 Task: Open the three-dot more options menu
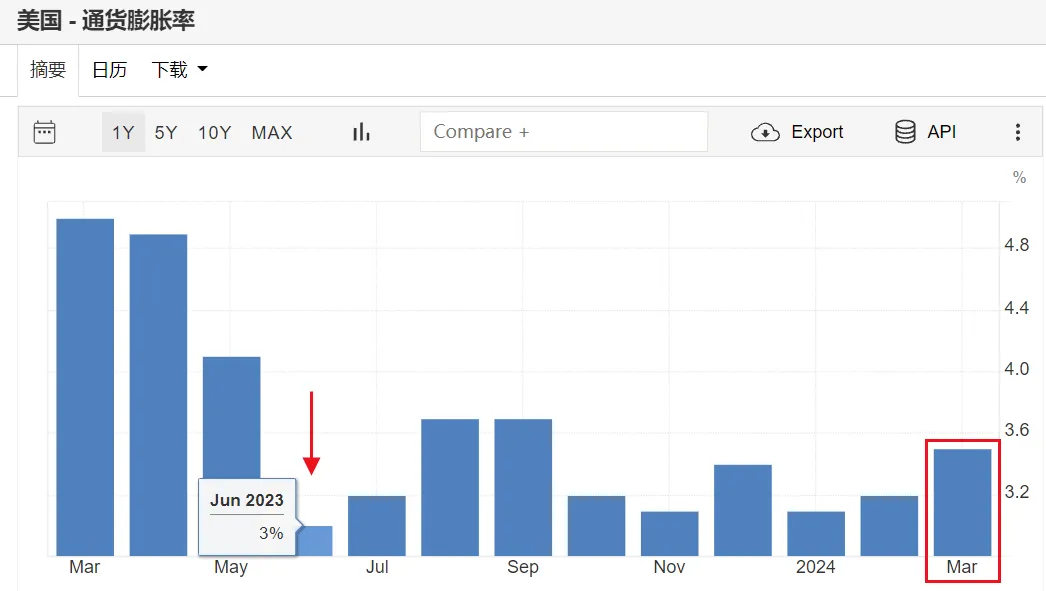pos(1018,132)
